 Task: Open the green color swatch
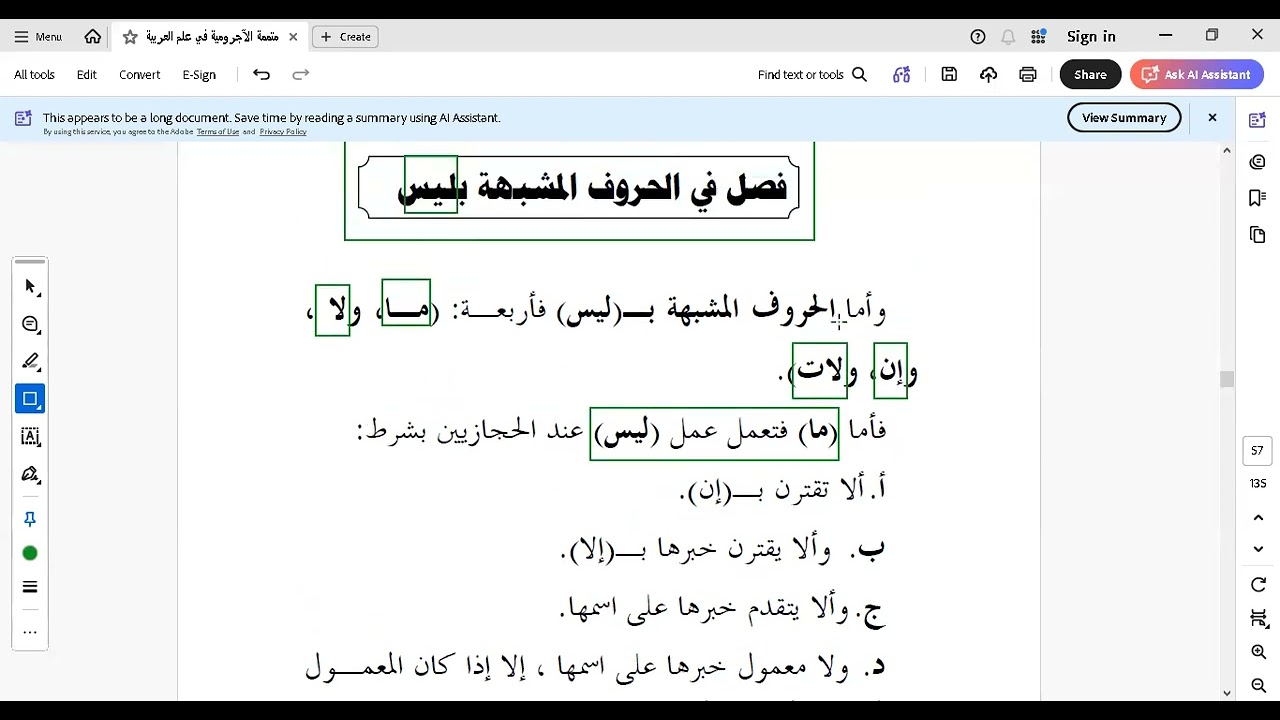(30, 553)
